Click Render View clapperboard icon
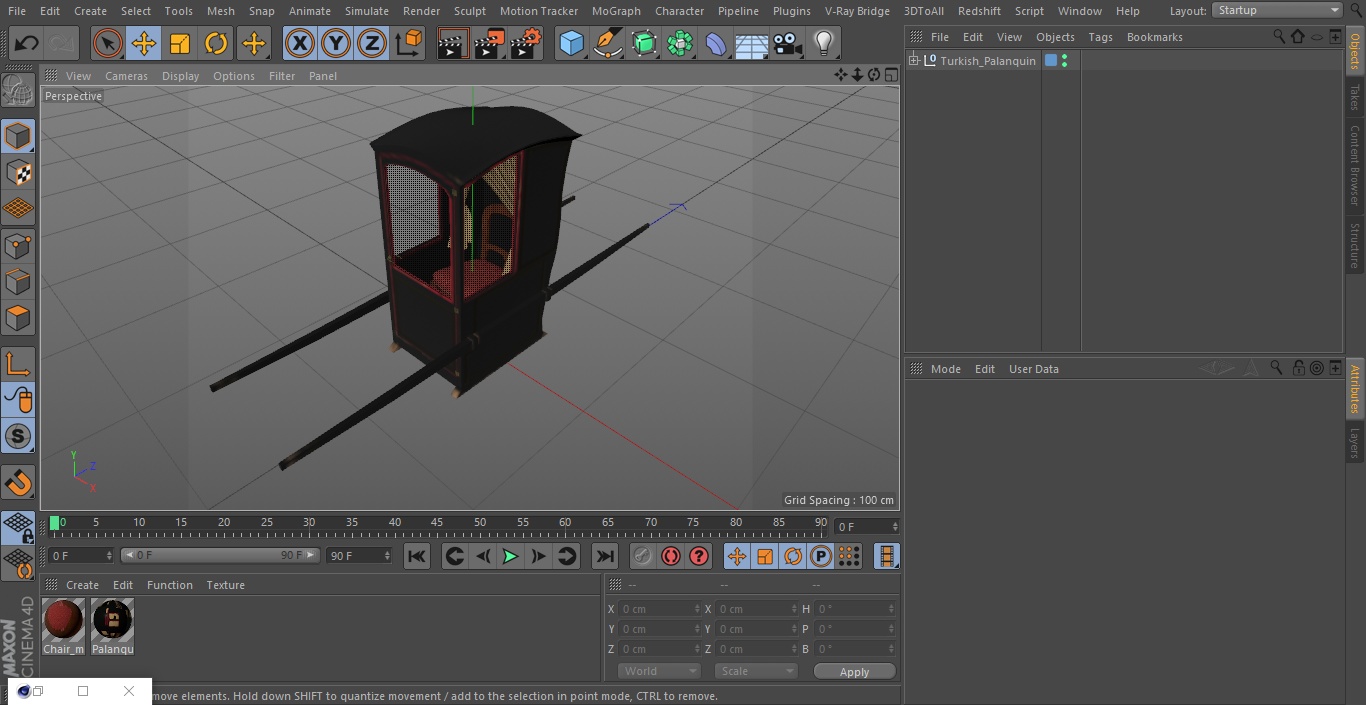Screen dimensions: 1366x705 (453, 44)
